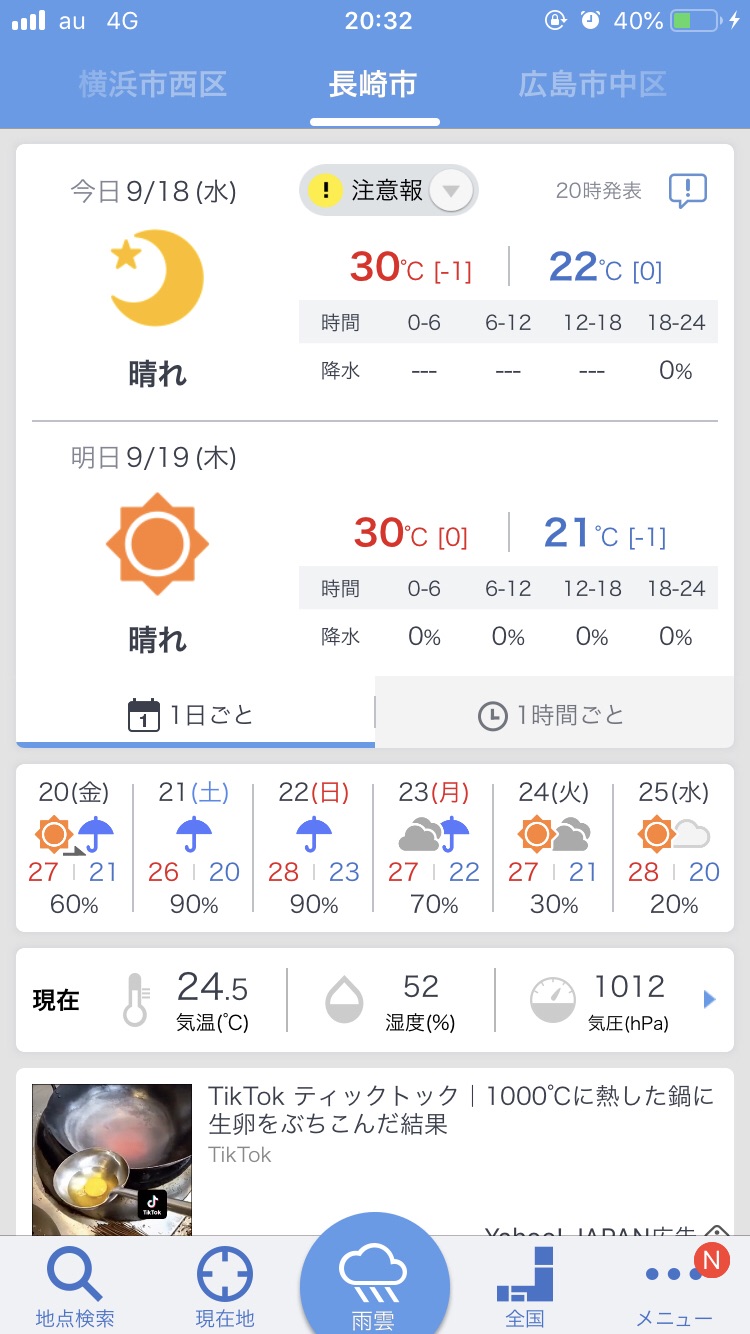This screenshot has height=1334, width=750.
Task: Switch to the 広島市中区 location tab
Action: click(x=592, y=84)
